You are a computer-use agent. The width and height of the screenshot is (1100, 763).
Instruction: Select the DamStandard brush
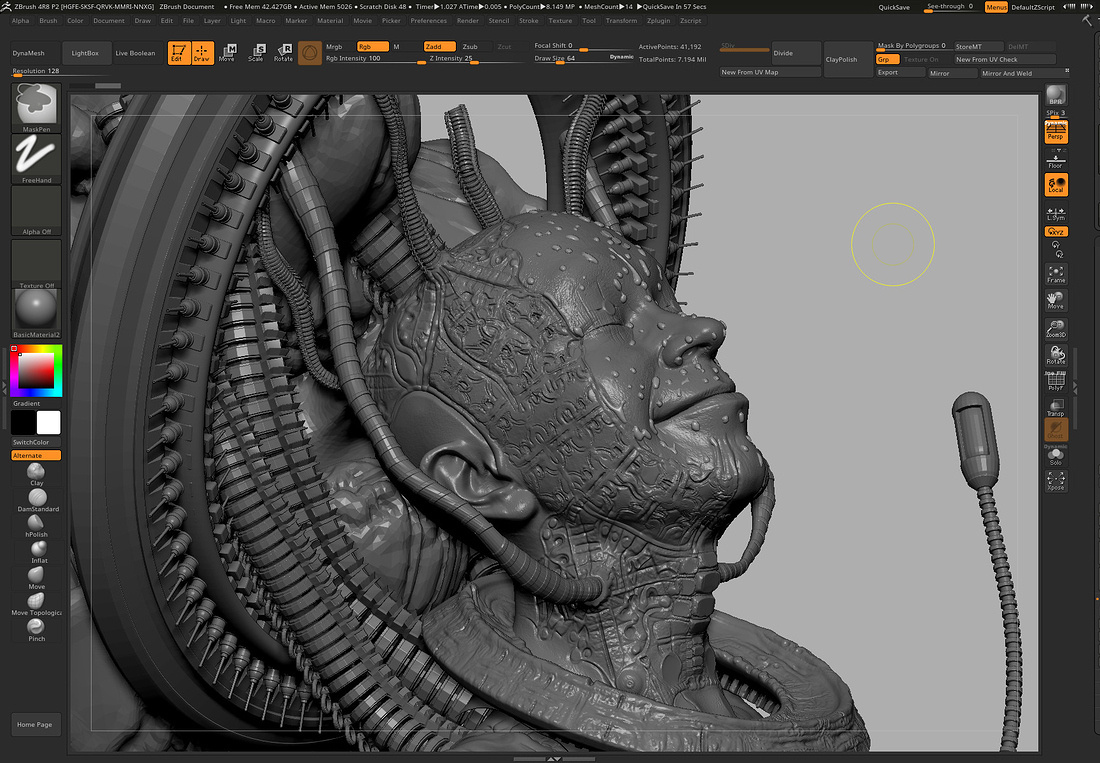tap(37, 501)
